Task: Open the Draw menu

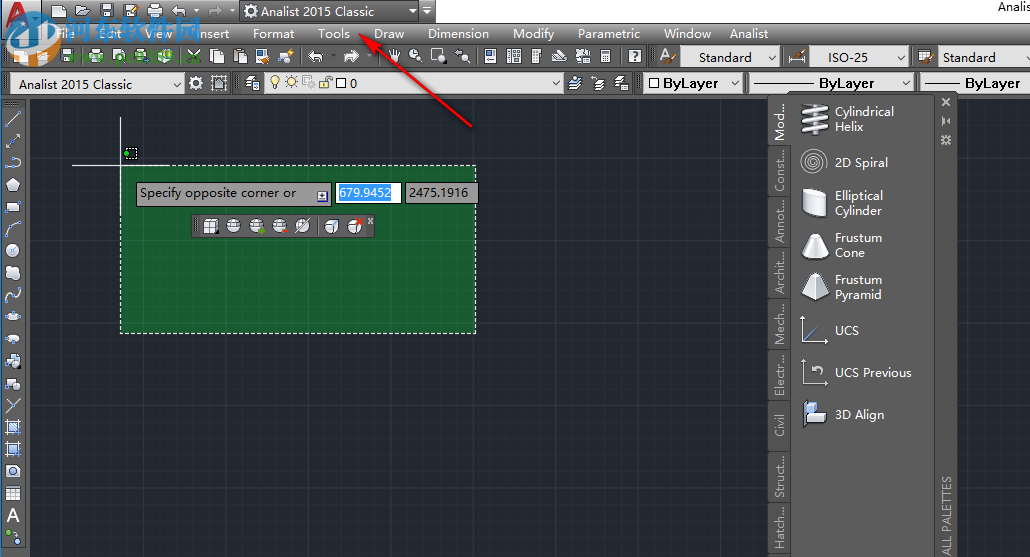Action: pos(389,33)
